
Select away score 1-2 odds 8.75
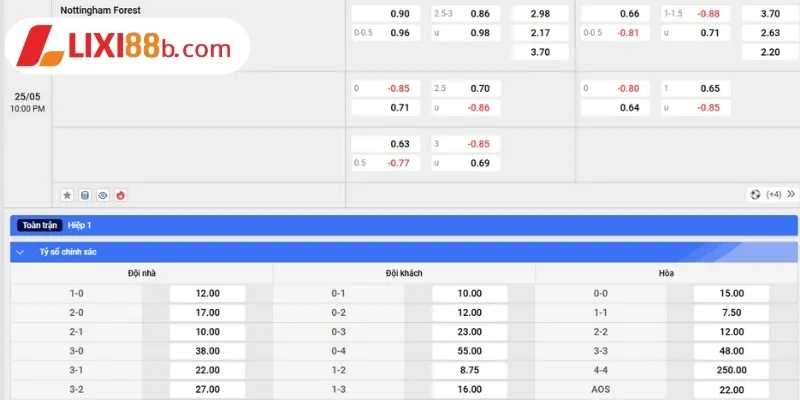coord(469,370)
